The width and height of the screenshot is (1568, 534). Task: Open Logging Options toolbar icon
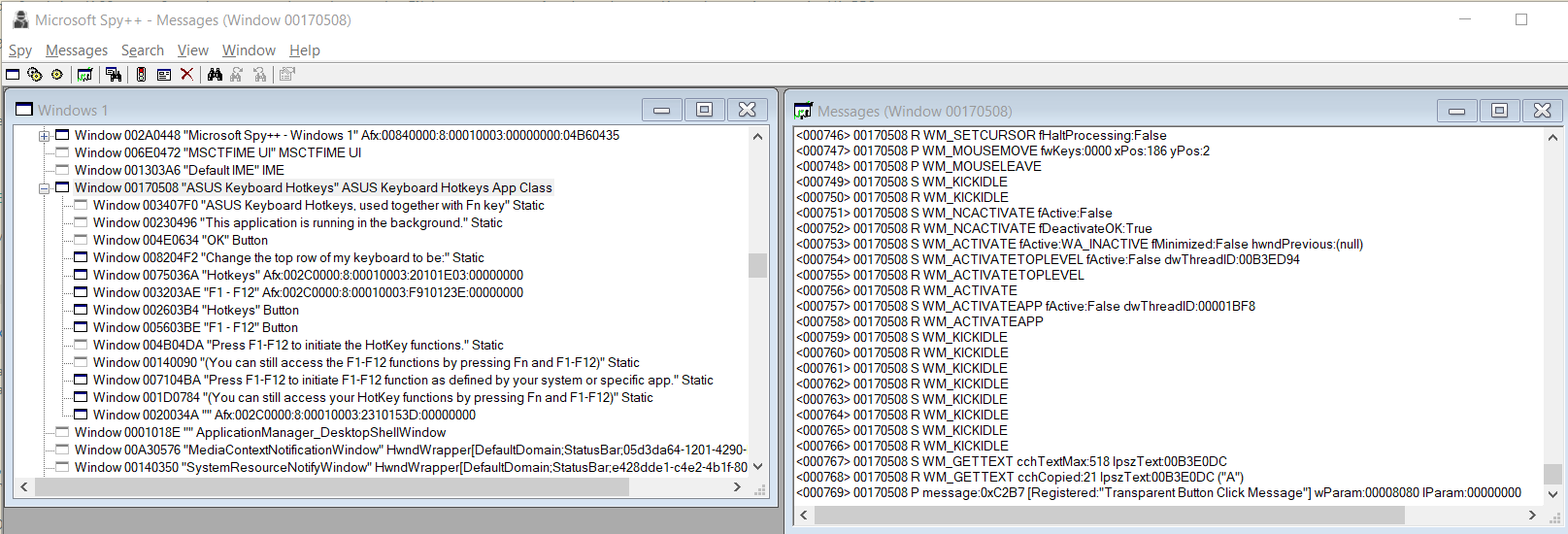(164, 75)
